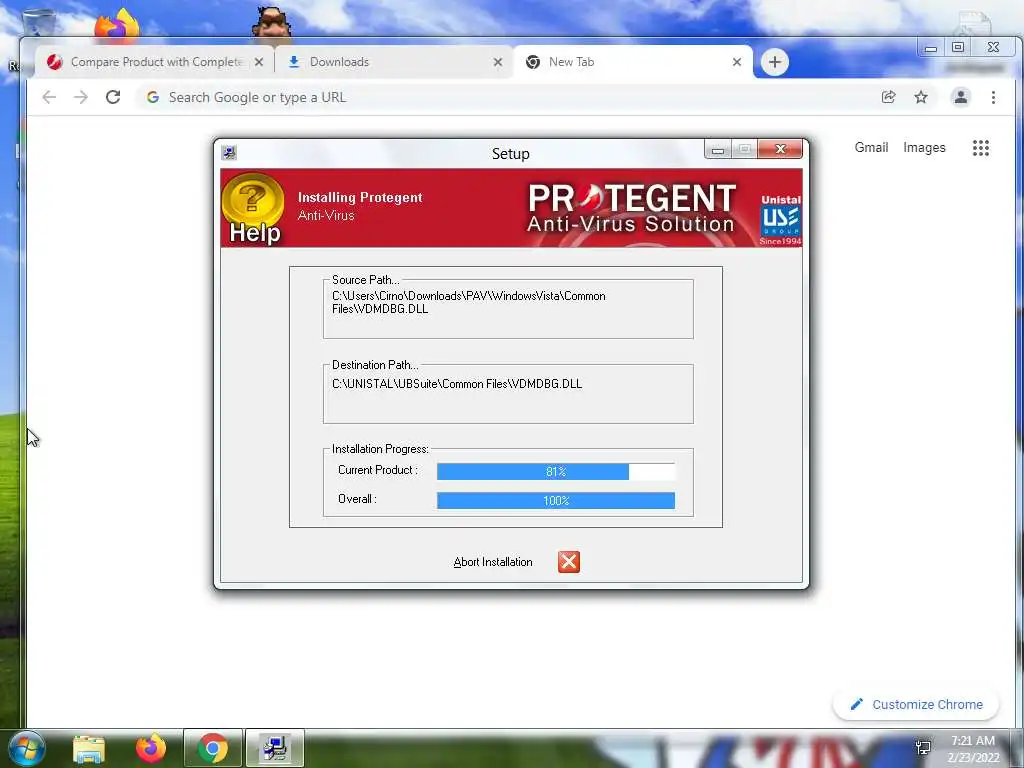Open a new Chrome tab with plus button
The image size is (1024, 768).
[775, 62]
